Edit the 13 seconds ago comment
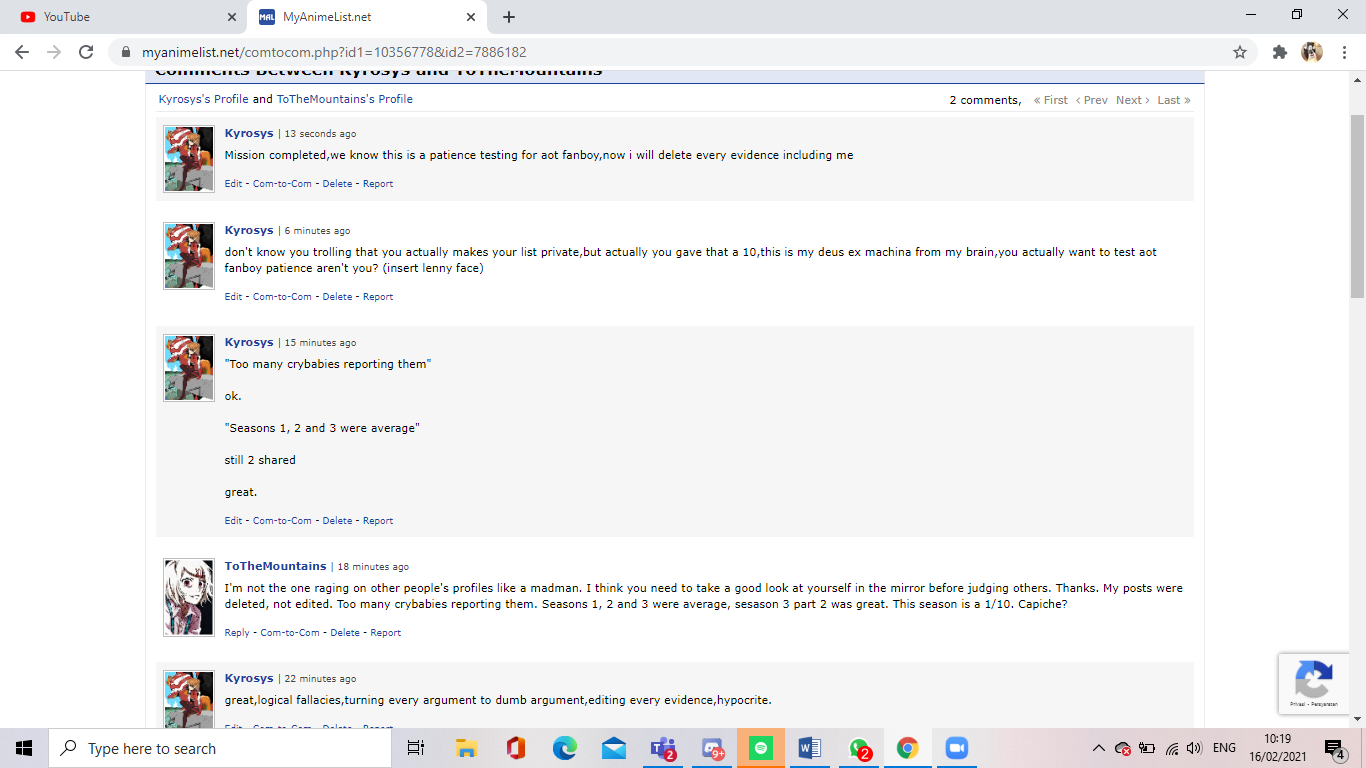The image size is (1366, 768). [233, 184]
